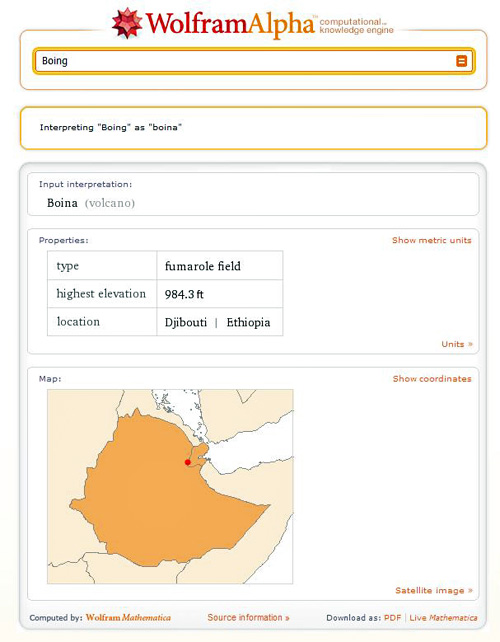Viewport: 500px width, 642px height.
Task: Show coordinates for the map
Action: [x=432, y=379]
